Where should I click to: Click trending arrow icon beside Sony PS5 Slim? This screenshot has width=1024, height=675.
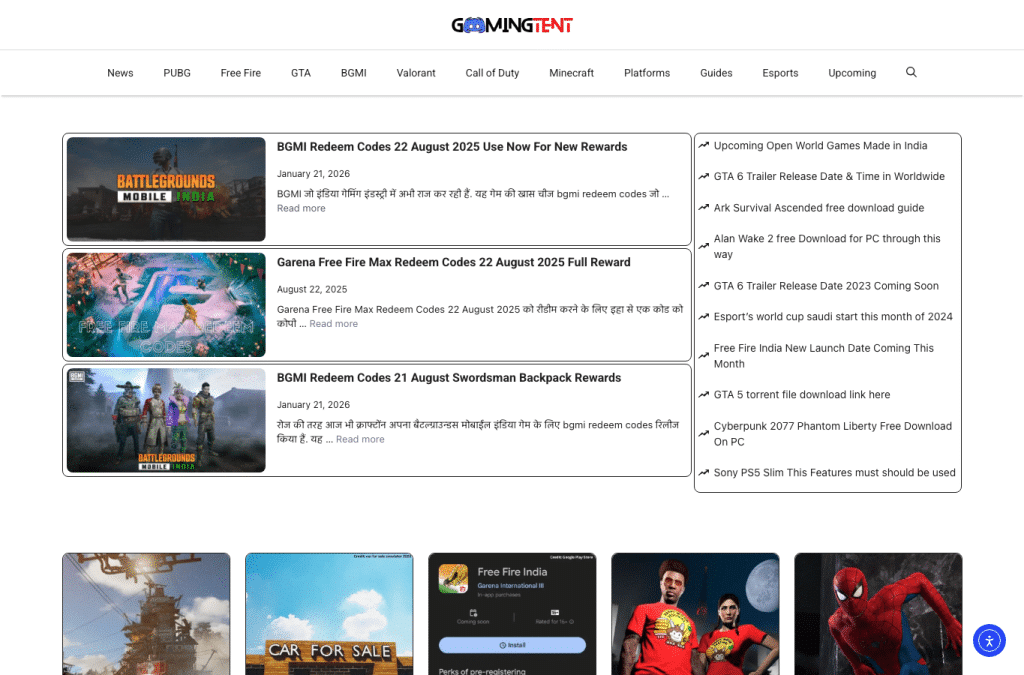pos(703,473)
